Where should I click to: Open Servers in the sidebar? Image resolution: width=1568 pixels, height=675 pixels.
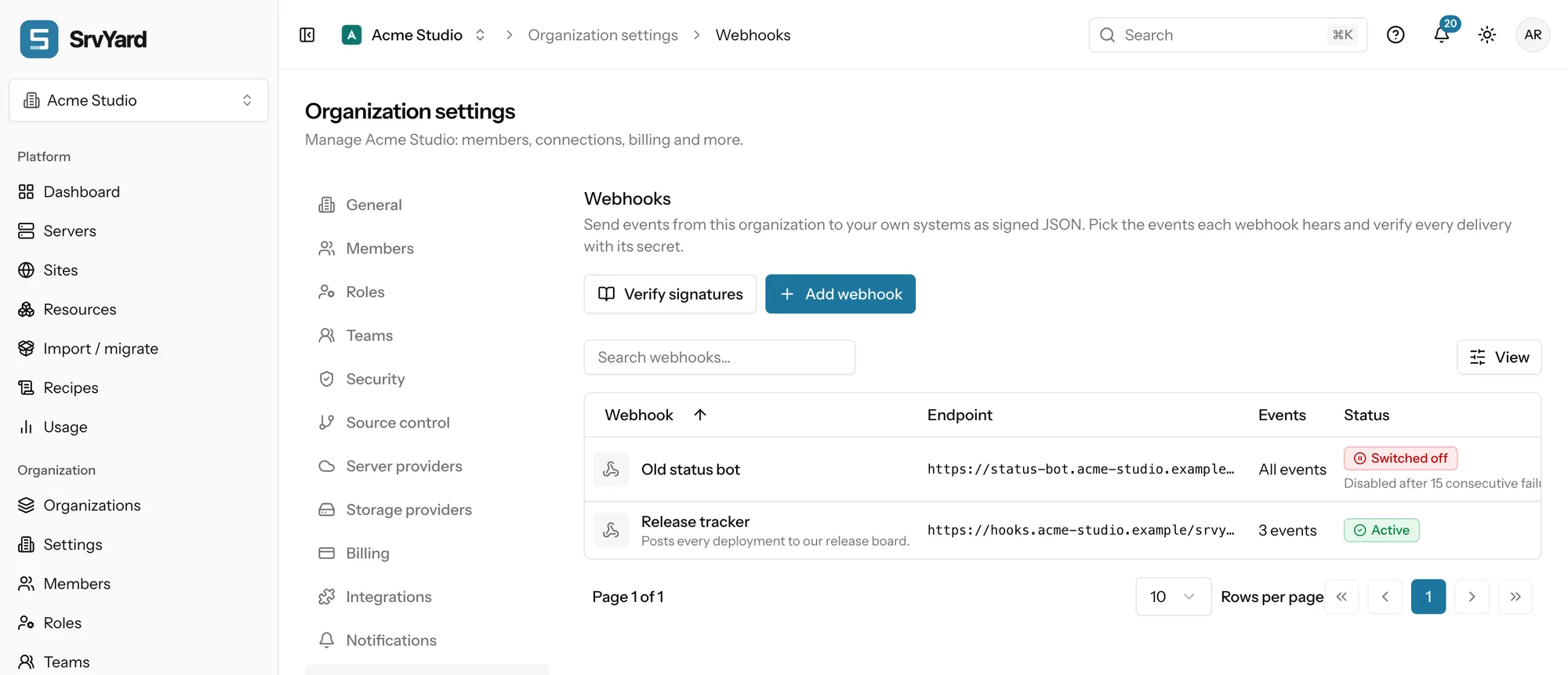point(139,231)
